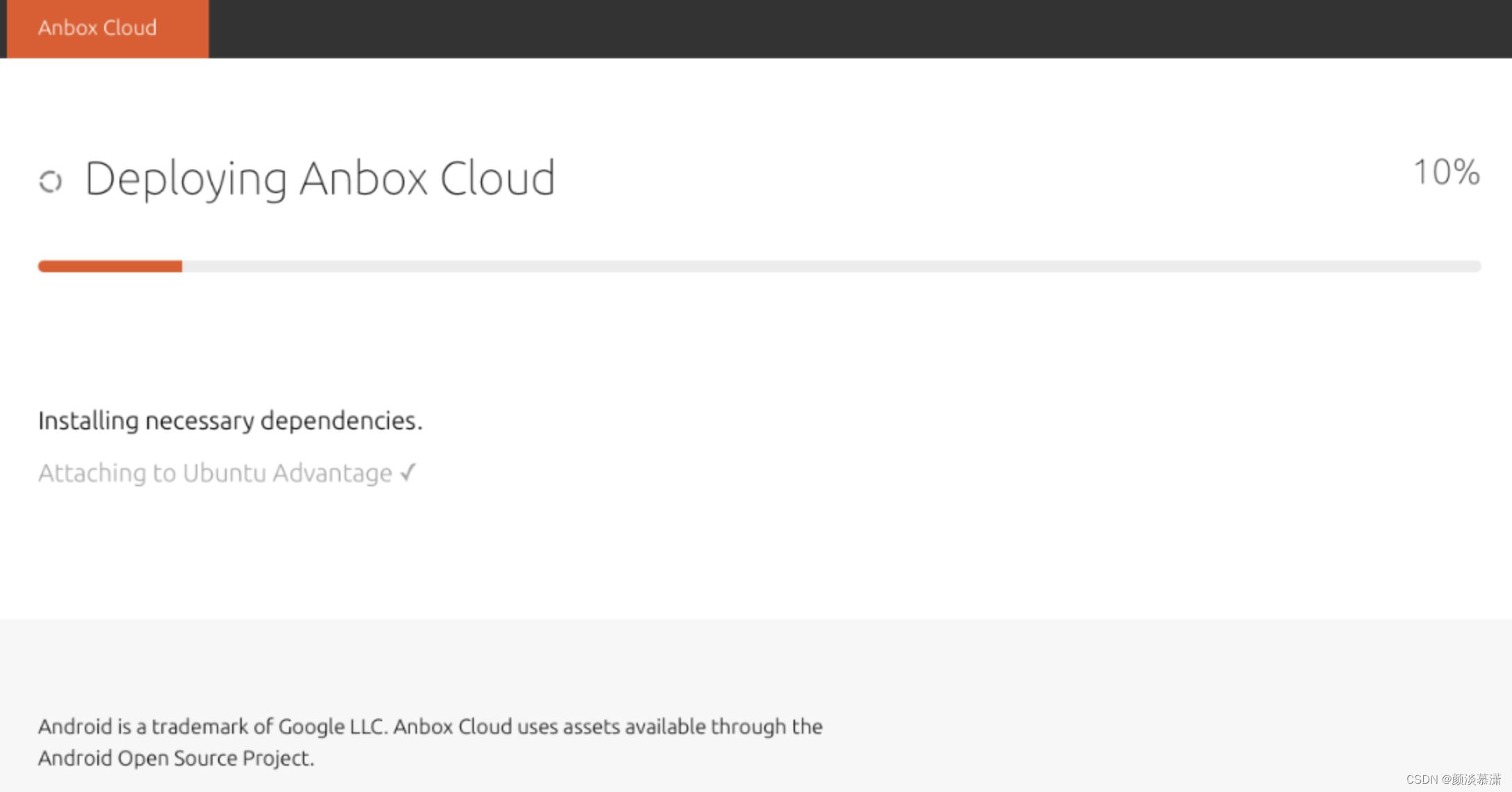The height and width of the screenshot is (792, 1512).
Task: Click the 'Deploying Anbox Cloud' heading
Action: click(320, 179)
